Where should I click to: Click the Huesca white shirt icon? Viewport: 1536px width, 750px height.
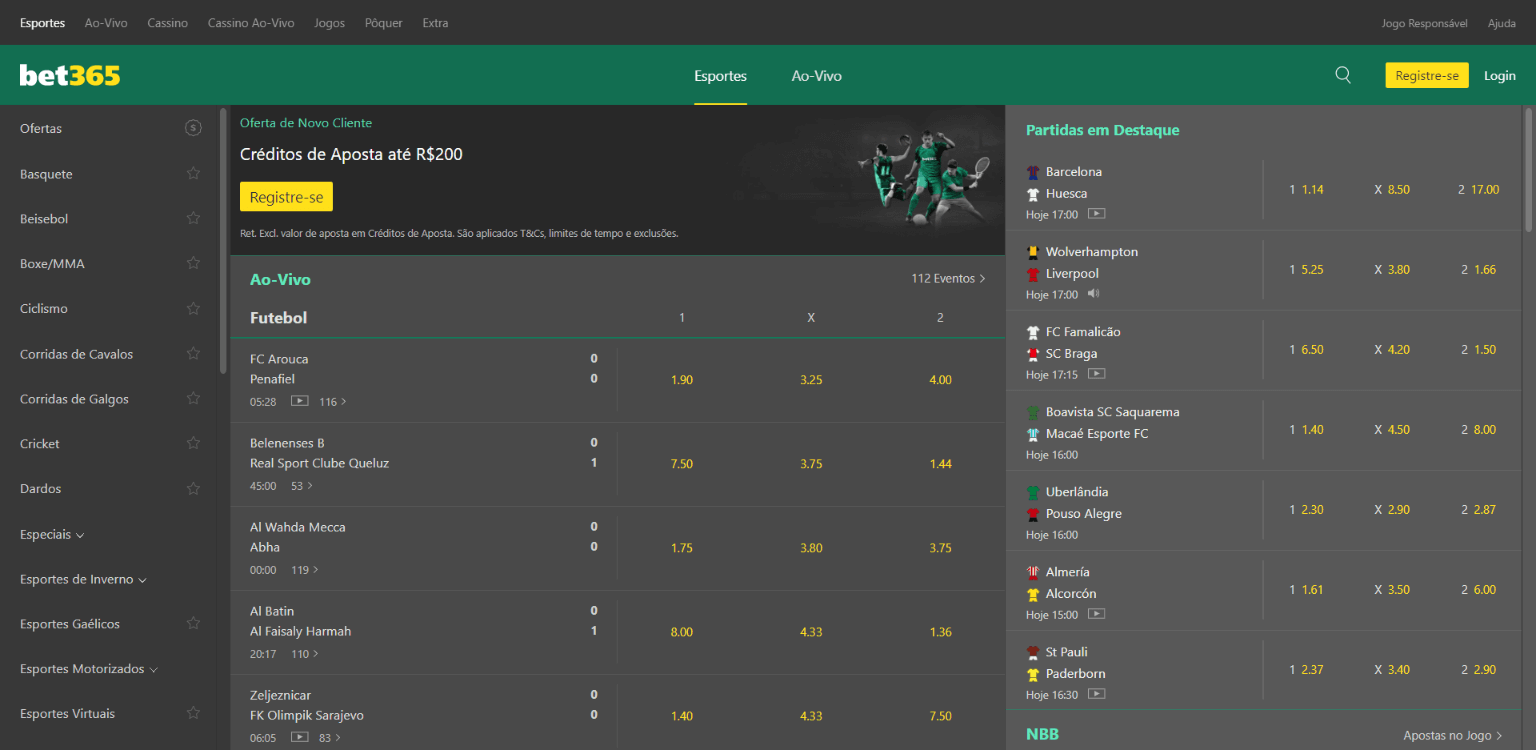1033,194
